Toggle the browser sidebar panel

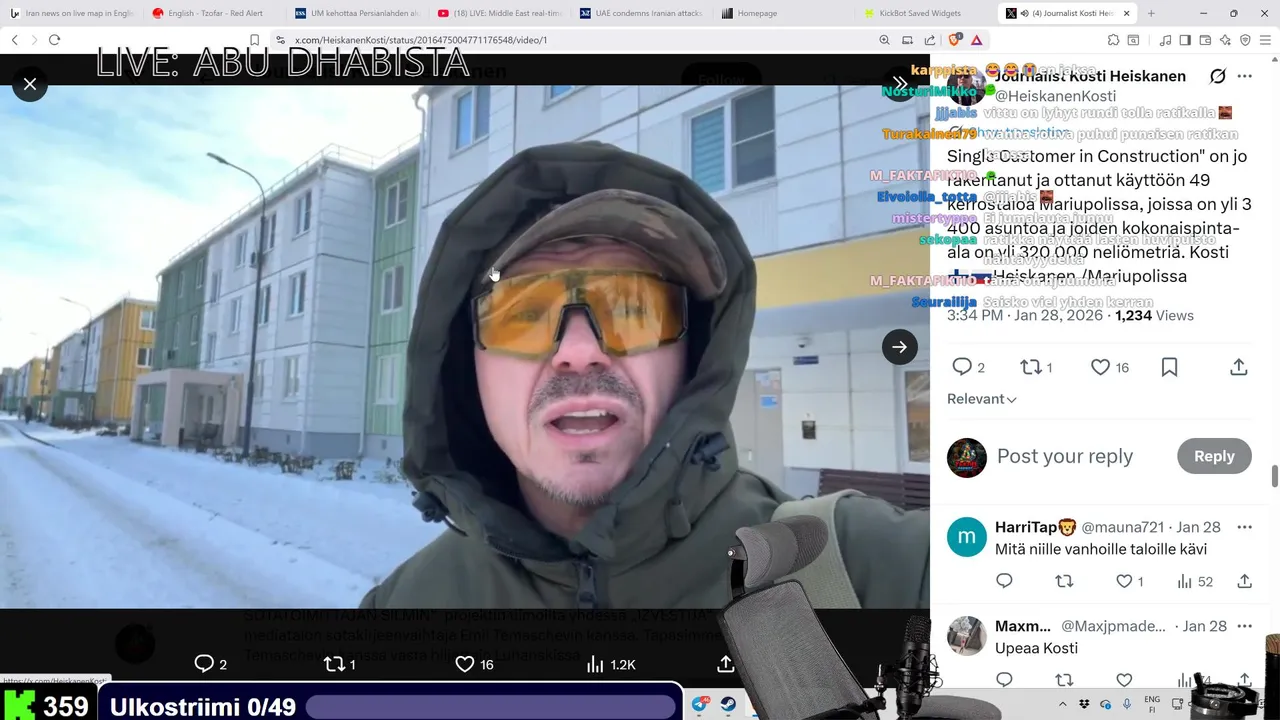[1185, 40]
